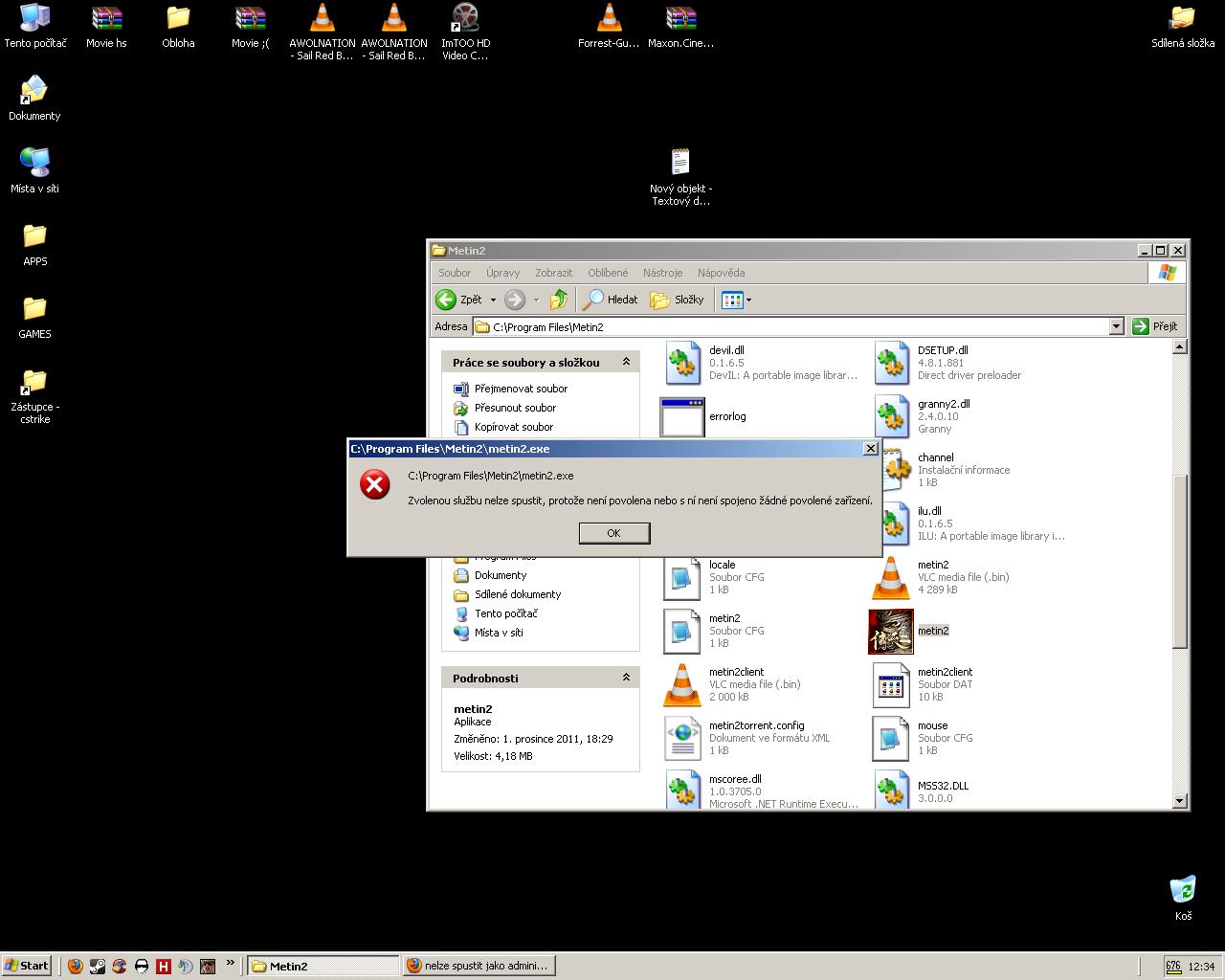Open Hledat search in Explorer toolbar
The height and width of the screenshot is (980, 1225).
click(x=611, y=300)
